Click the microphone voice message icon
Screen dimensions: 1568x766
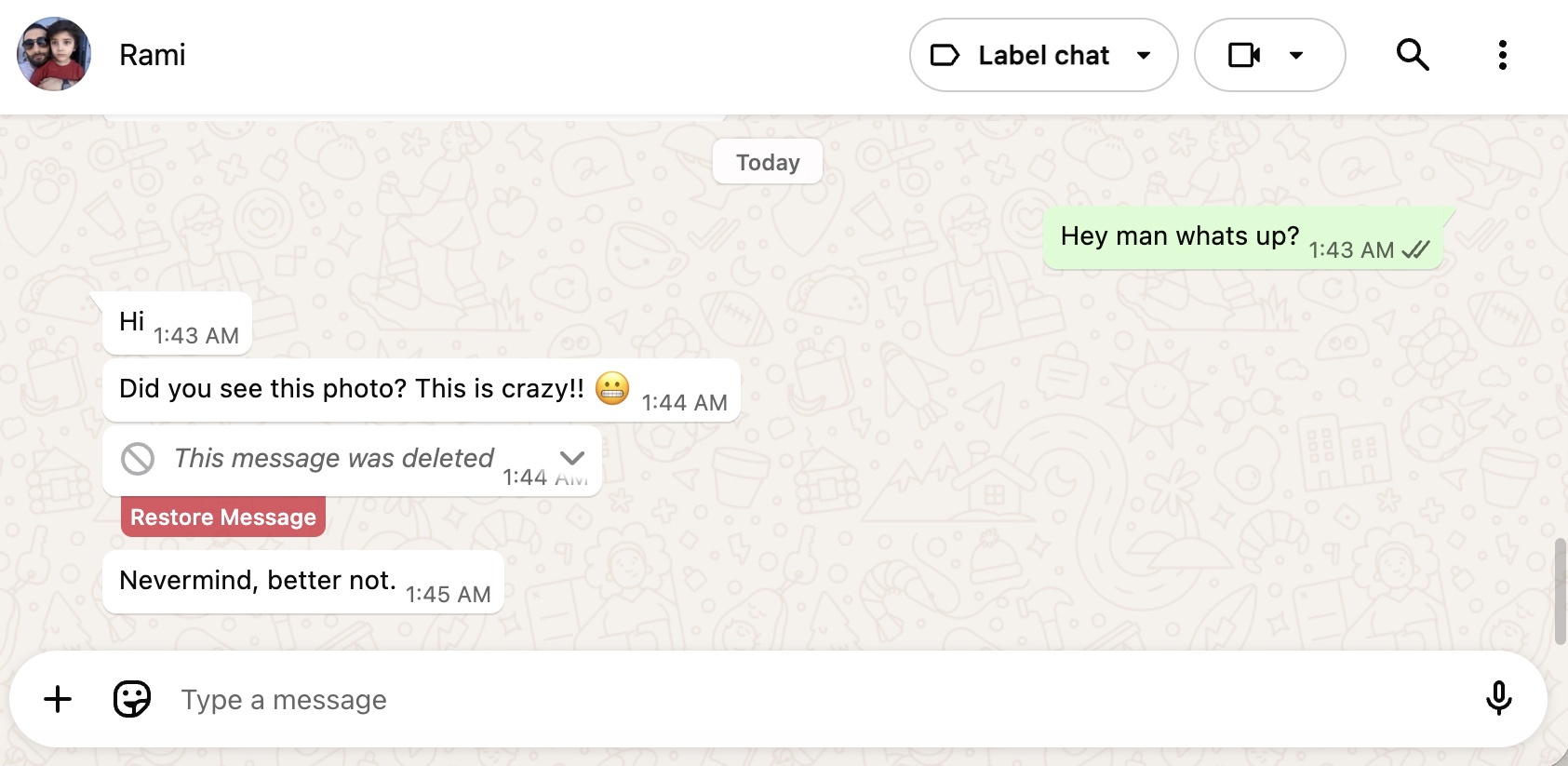pos(1498,699)
